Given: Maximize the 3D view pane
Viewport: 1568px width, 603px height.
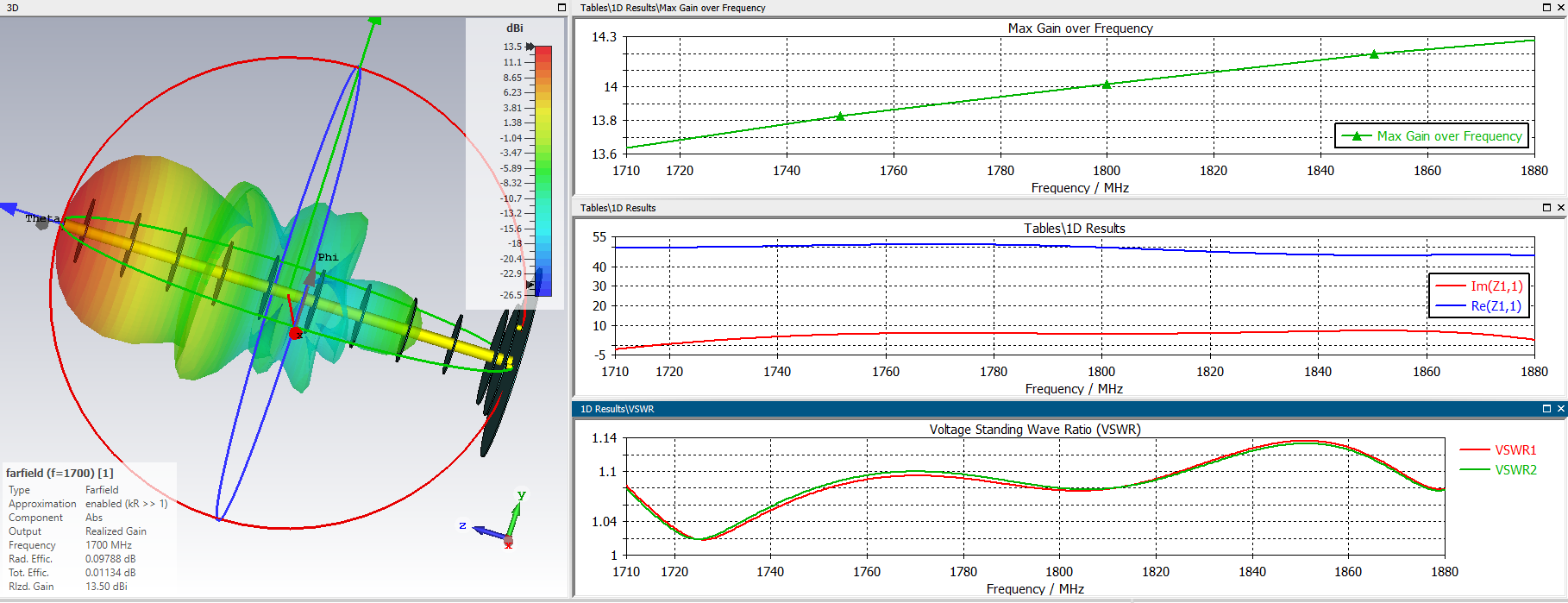Looking at the screenshot, I should 561,8.
